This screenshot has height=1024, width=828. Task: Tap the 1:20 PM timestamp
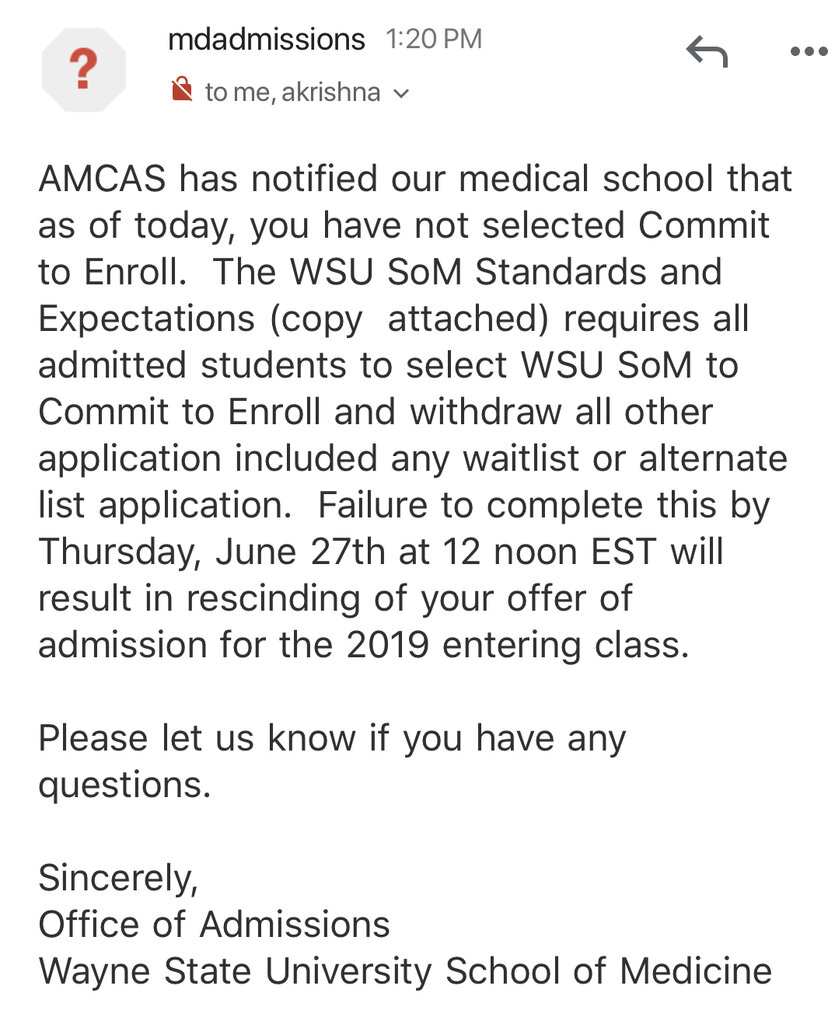click(434, 39)
